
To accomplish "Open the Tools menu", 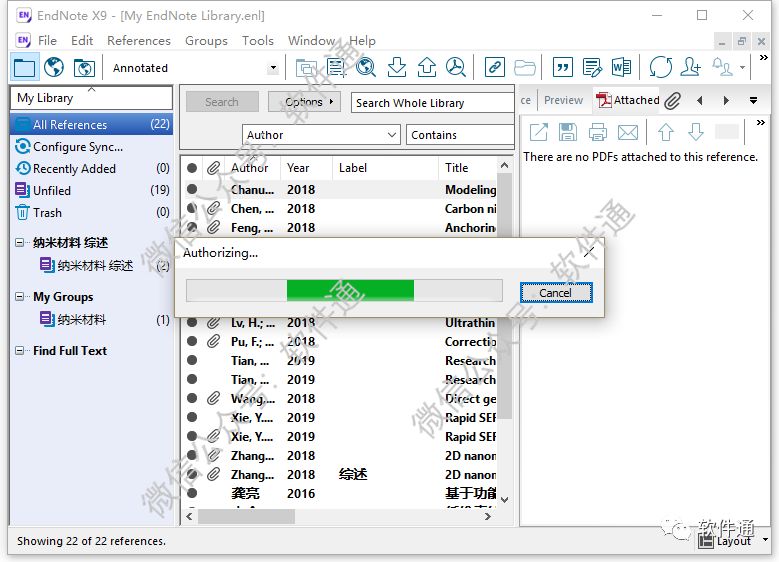I will point(258,40).
